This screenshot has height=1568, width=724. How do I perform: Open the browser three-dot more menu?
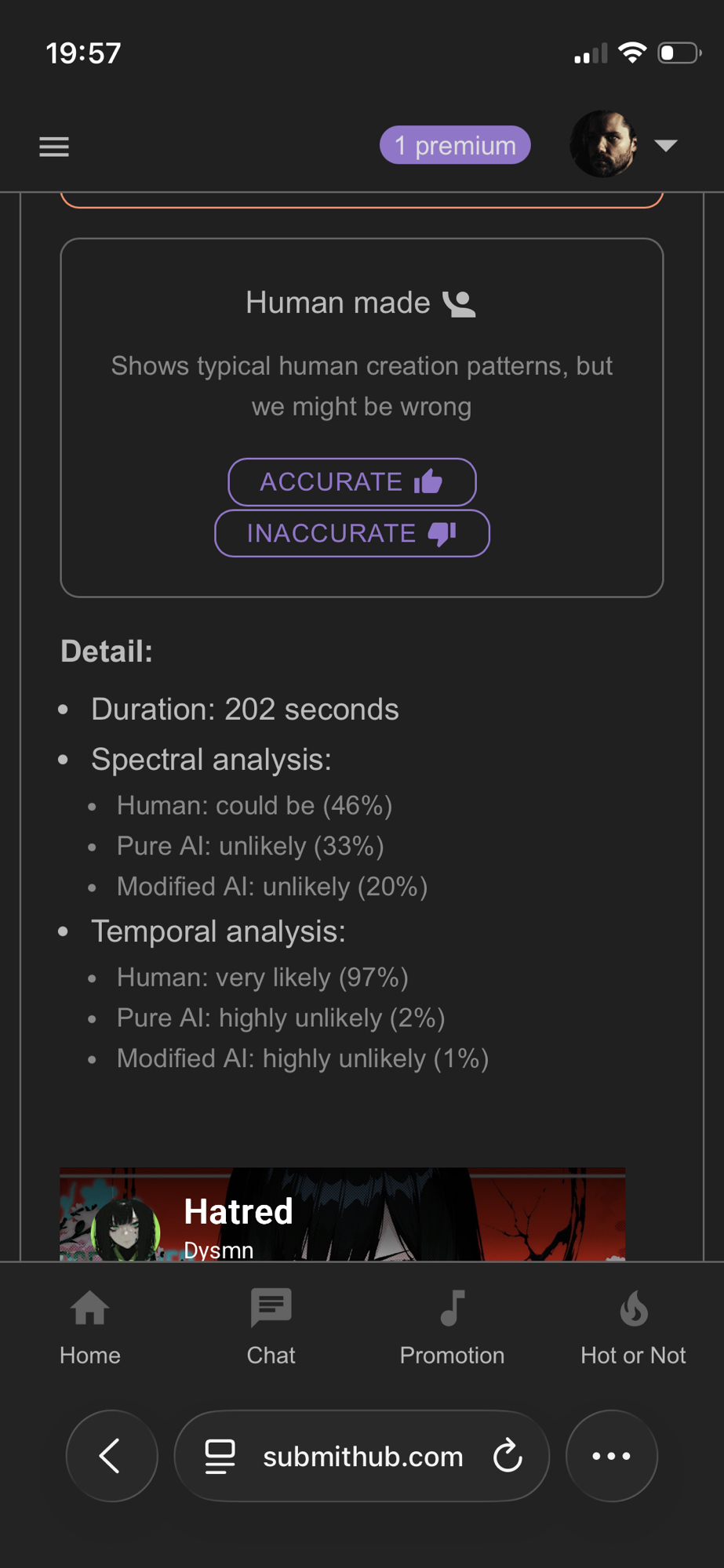611,1456
